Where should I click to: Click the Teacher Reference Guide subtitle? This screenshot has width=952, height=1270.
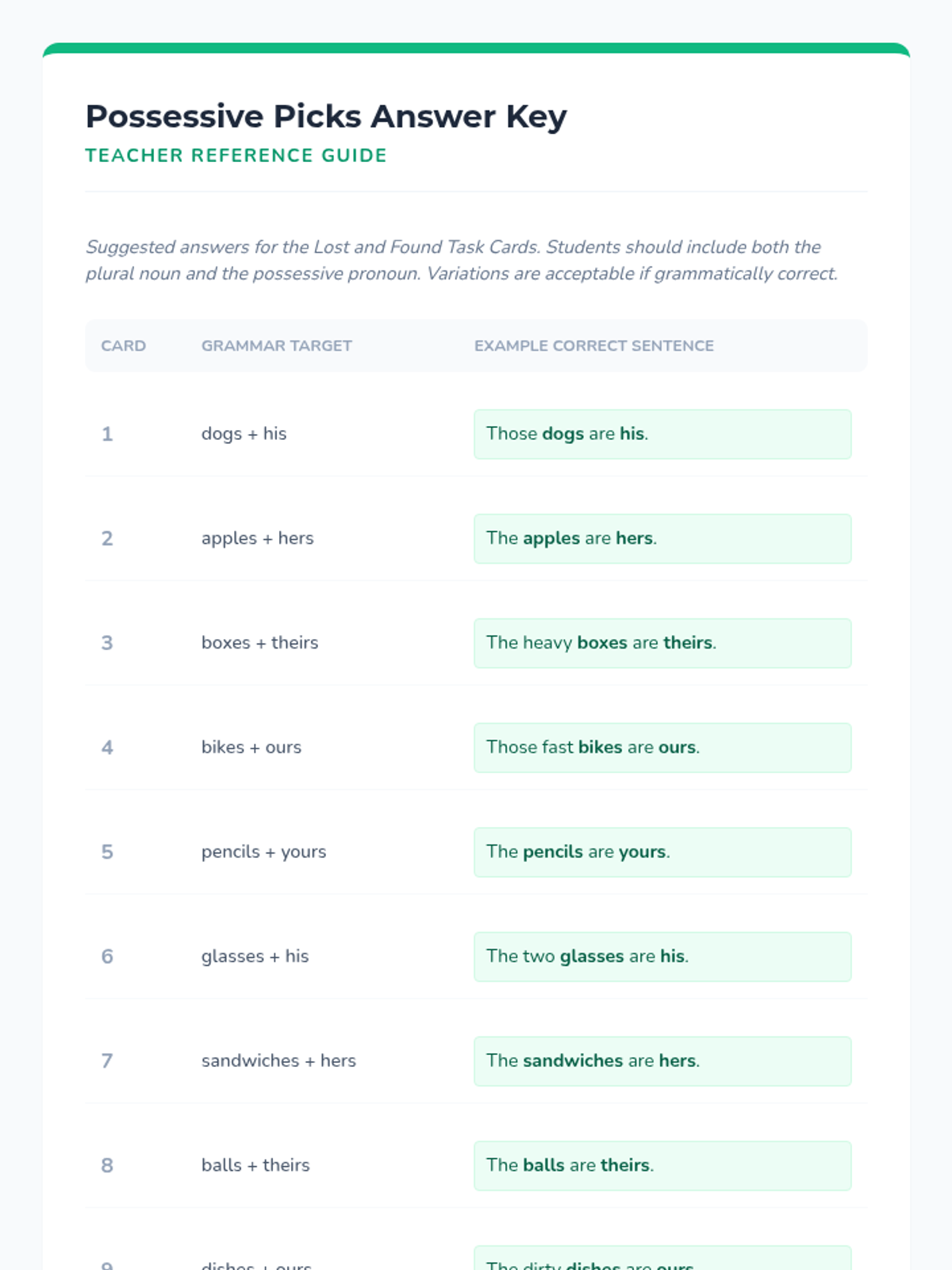236,156
